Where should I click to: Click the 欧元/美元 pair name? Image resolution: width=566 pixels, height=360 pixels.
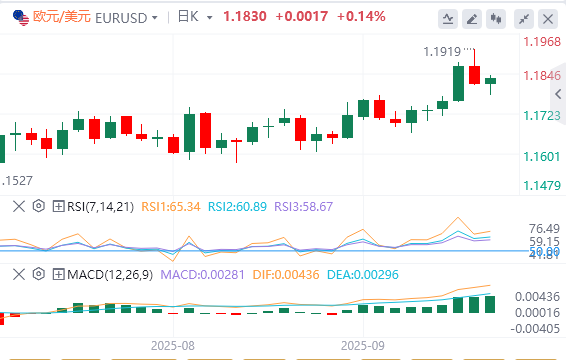pos(61,17)
